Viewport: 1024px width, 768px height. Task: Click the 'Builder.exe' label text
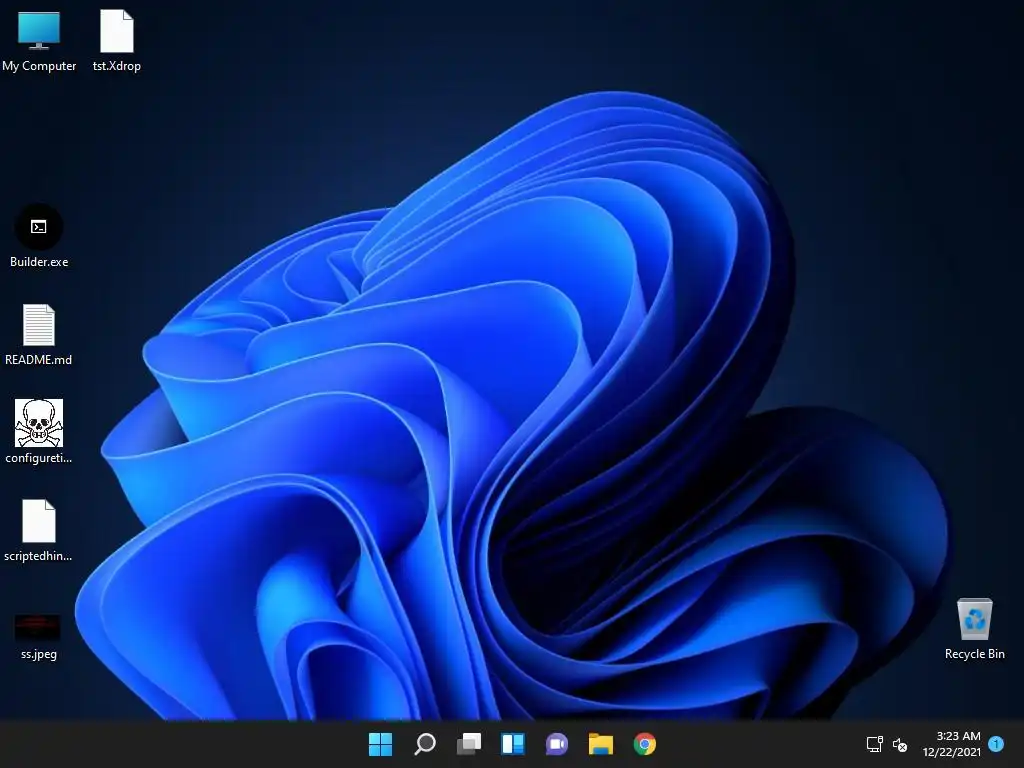[39, 262]
